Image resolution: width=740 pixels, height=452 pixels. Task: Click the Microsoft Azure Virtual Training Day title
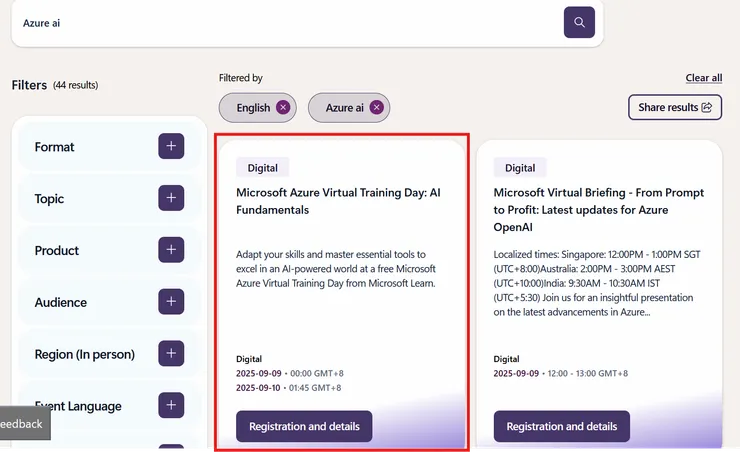click(x=338, y=201)
